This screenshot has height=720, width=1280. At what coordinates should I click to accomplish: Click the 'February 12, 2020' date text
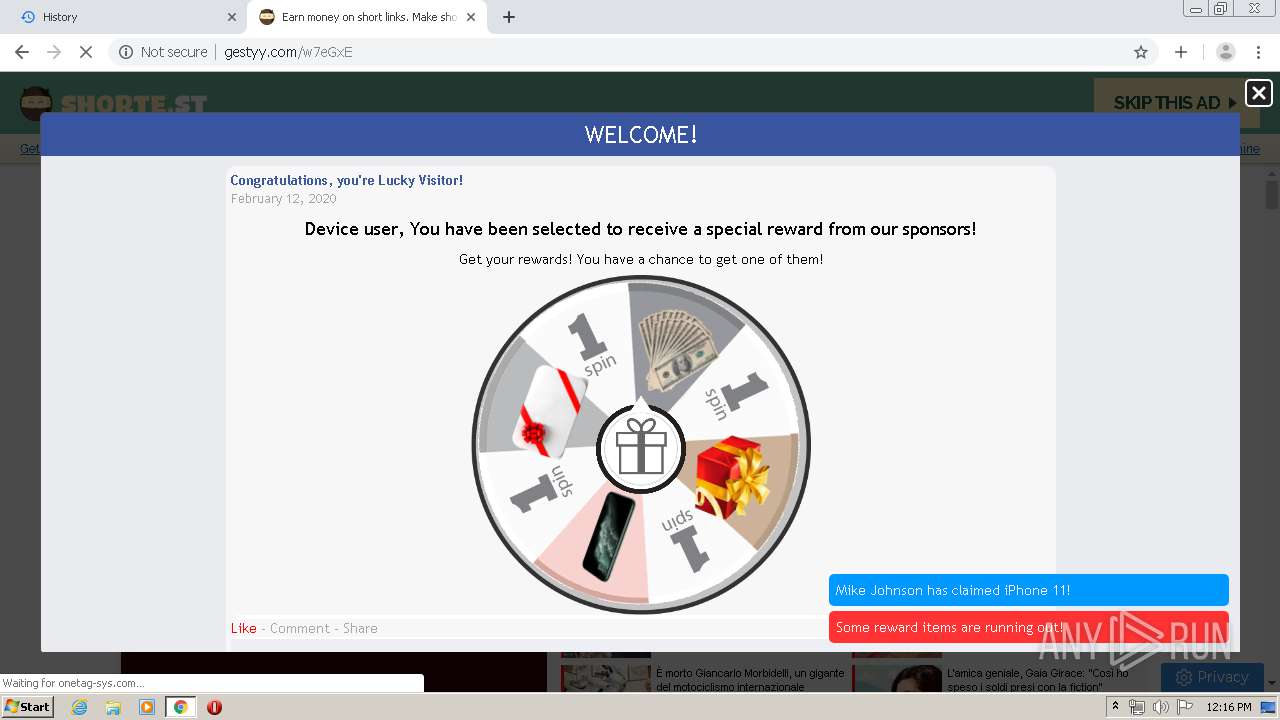point(283,198)
